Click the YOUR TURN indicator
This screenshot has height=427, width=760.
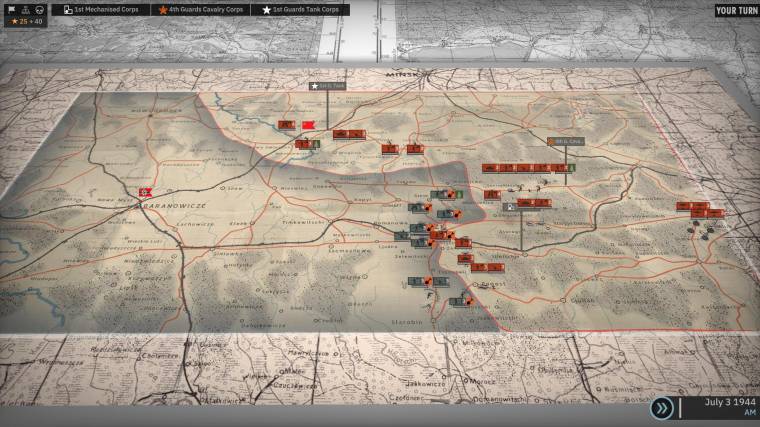[737, 11]
